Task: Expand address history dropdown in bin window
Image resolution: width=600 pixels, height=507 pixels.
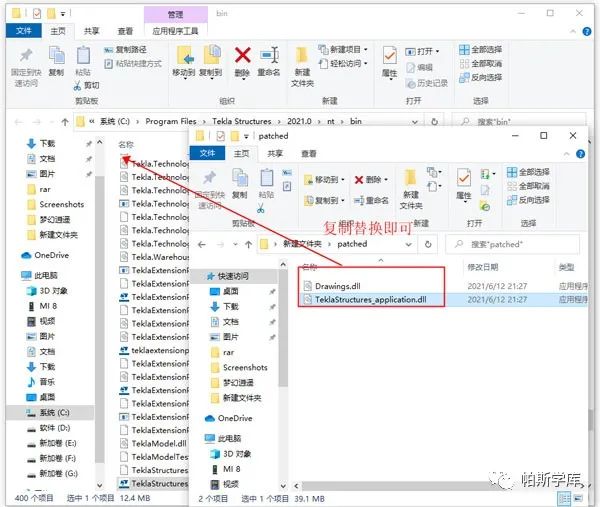Action: coord(415,122)
